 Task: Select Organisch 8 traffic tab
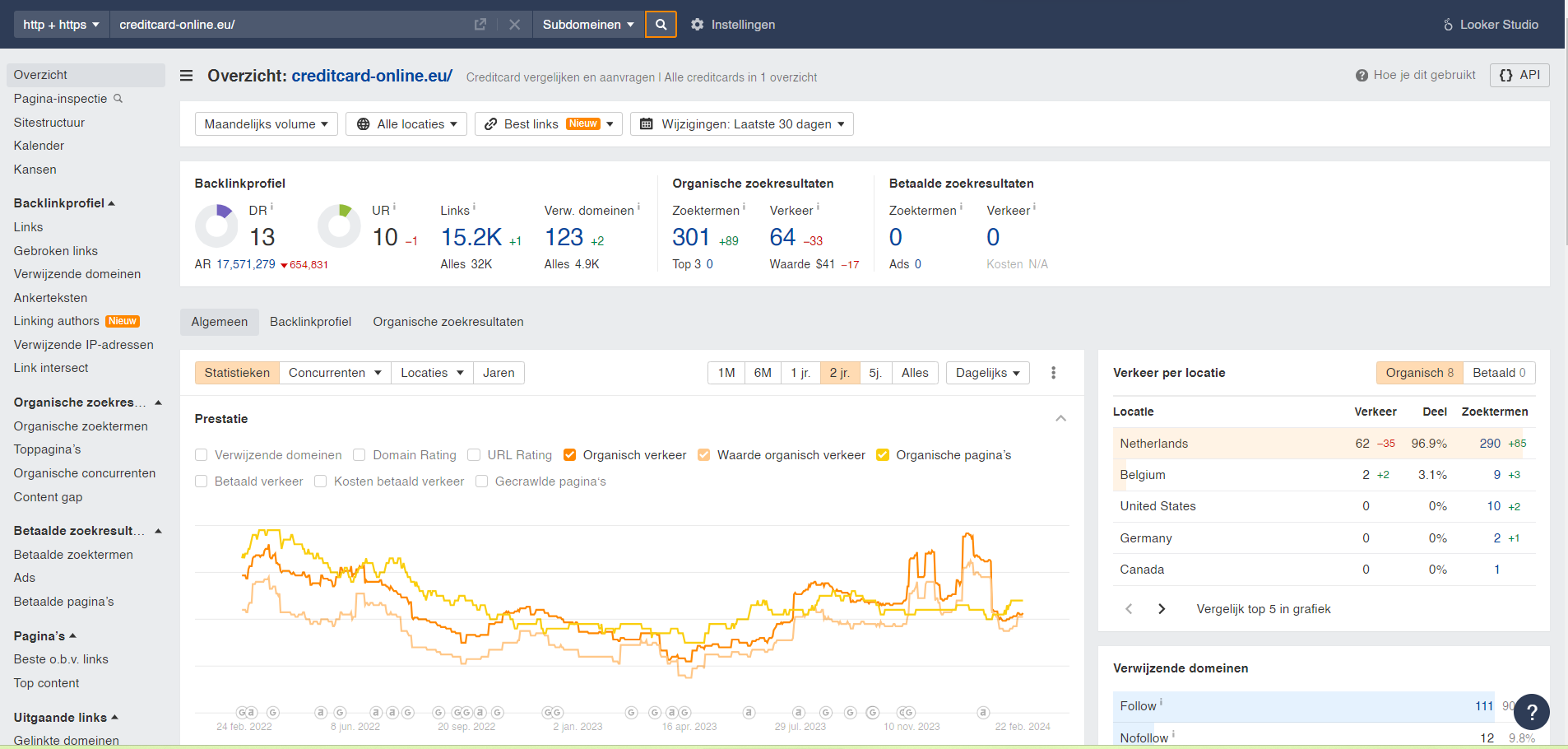1420,373
